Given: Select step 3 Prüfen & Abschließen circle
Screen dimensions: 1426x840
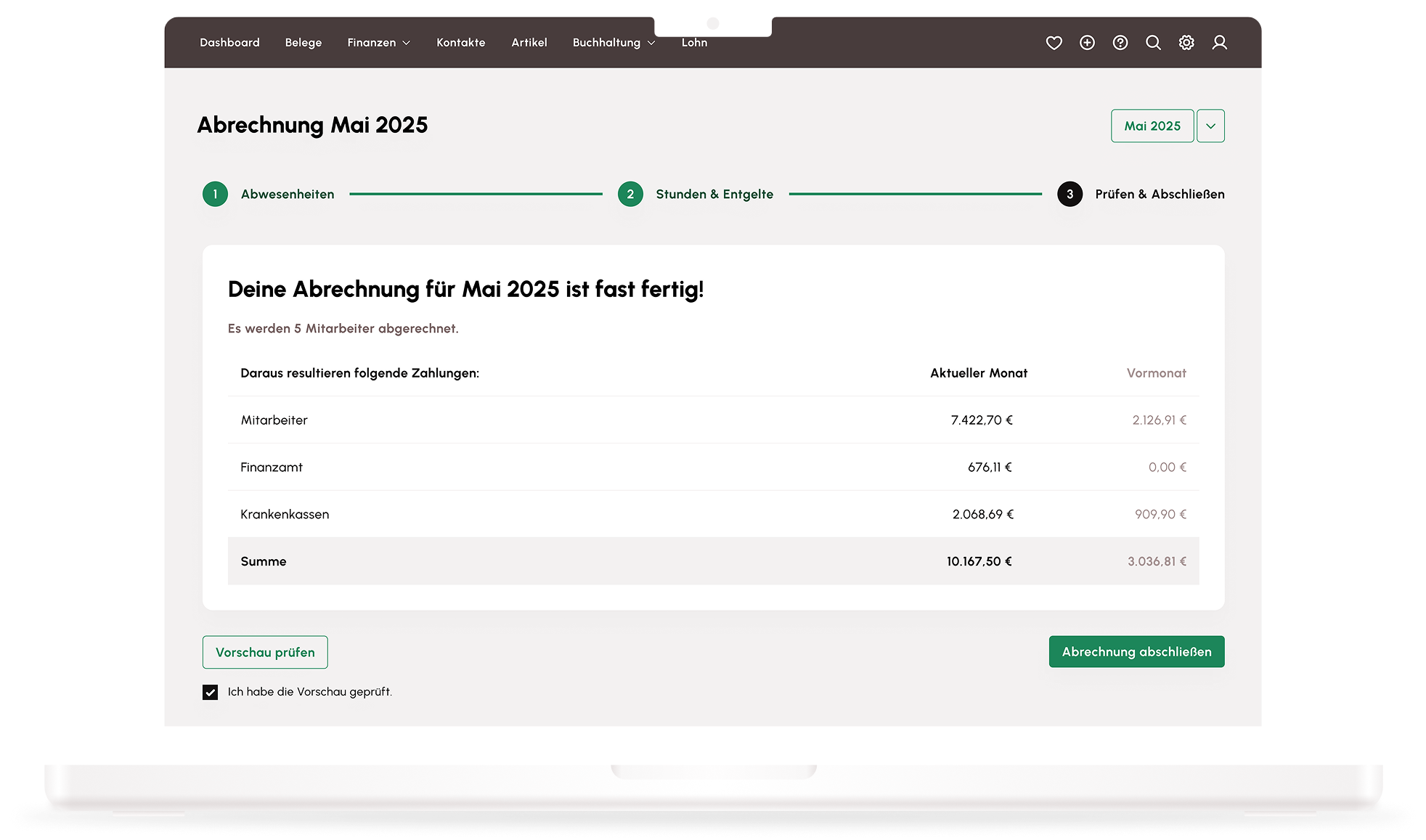Looking at the screenshot, I should [x=1069, y=194].
